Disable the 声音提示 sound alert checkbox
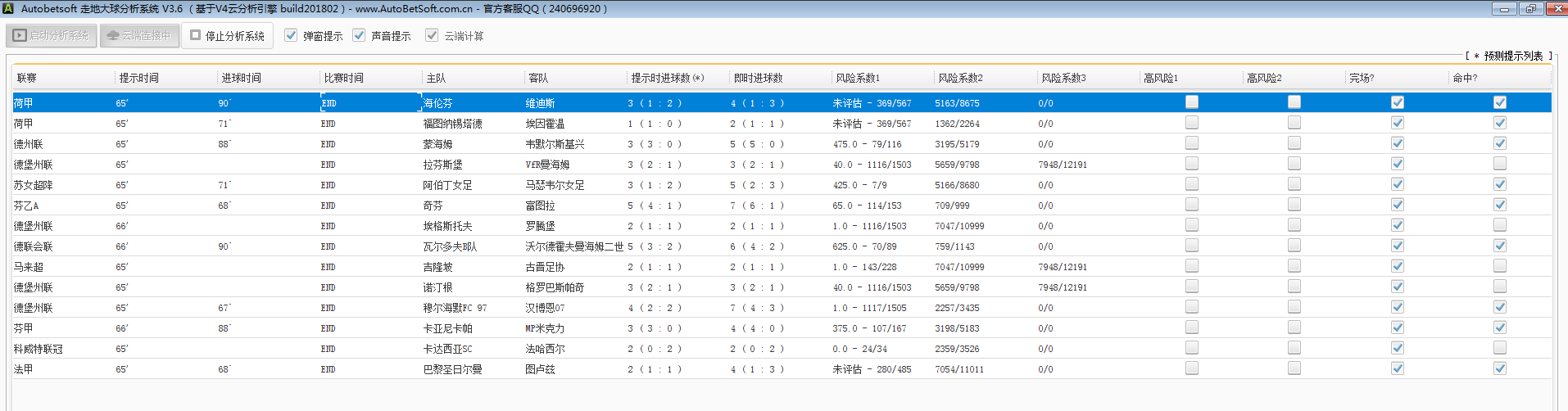Viewport: 1568px width, 411px height. coord(359,35)
